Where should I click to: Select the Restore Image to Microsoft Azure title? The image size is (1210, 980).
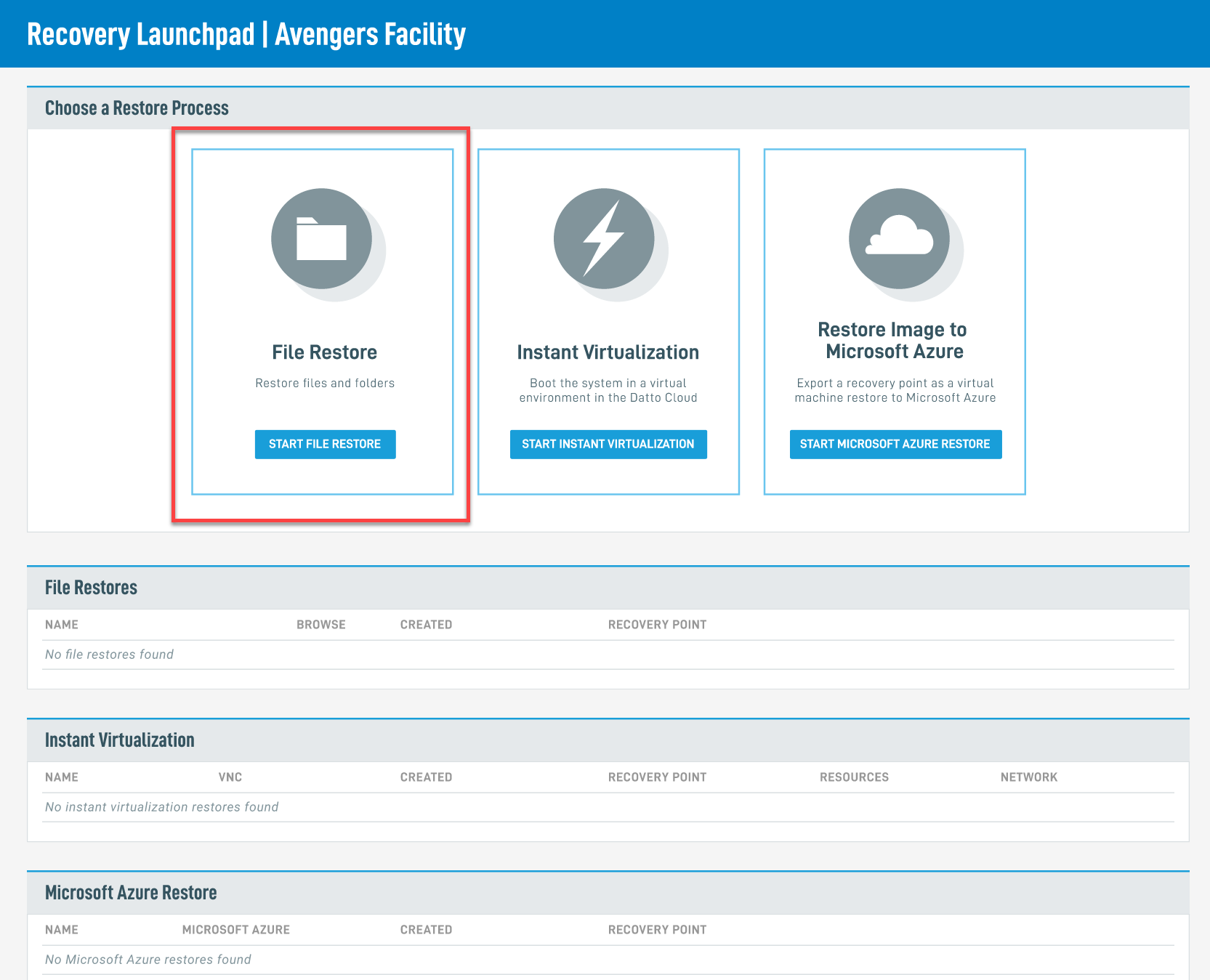(x=894, y=340)
